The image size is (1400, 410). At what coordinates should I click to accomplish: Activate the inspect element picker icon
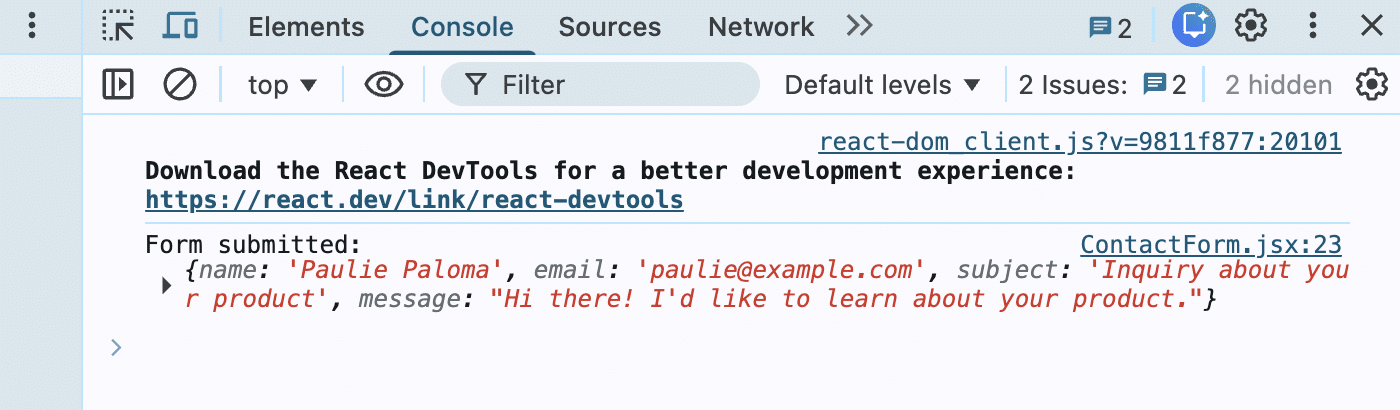(x=118, y=27)
